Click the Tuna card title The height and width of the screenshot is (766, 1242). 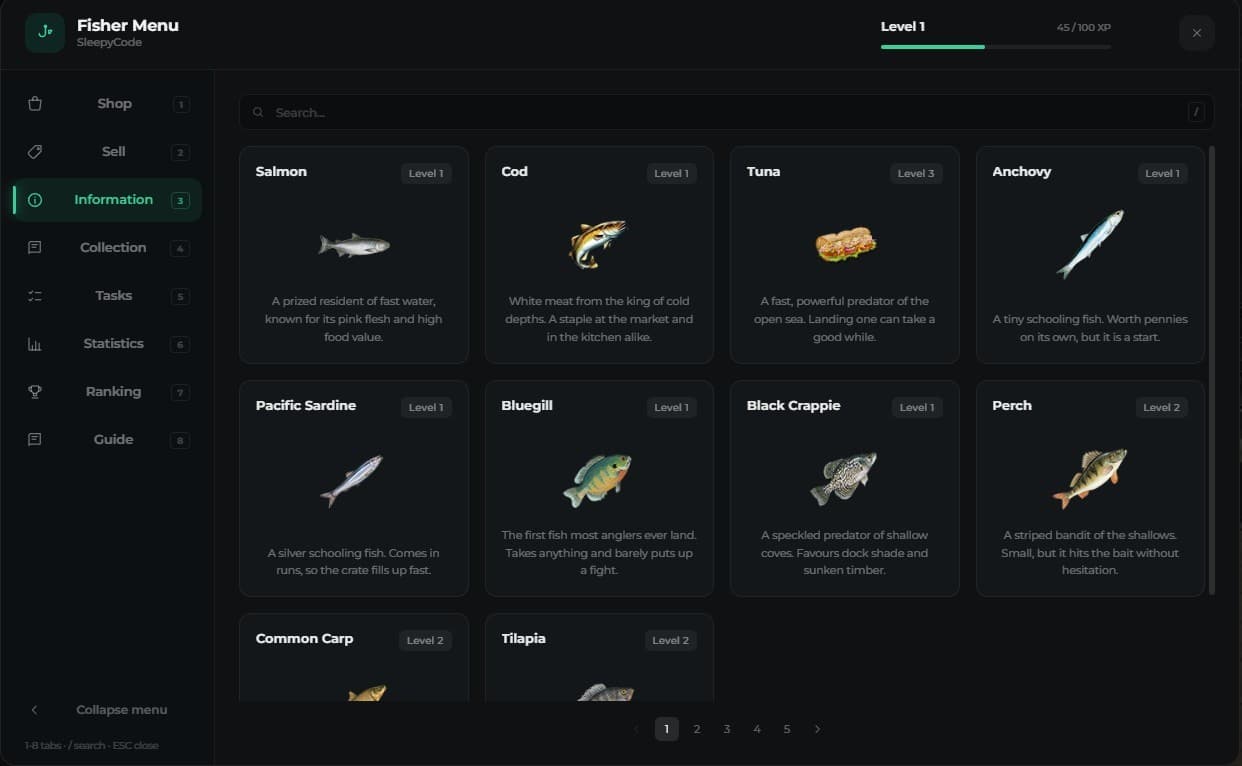point(763,172)
